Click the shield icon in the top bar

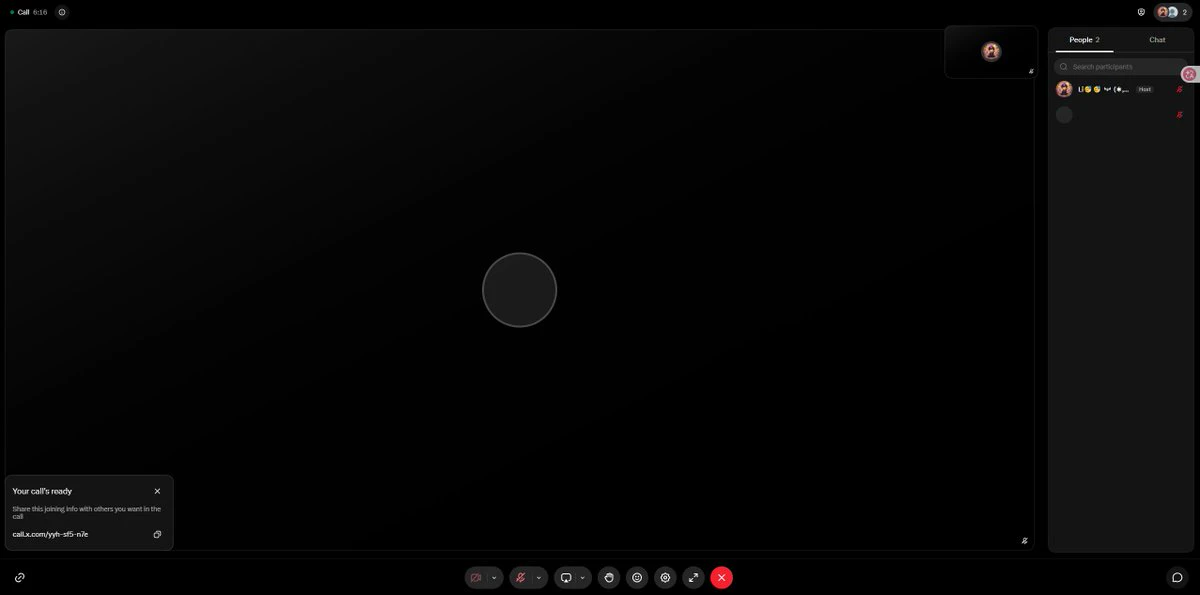pyautogui.click(x=1141, y=12)
